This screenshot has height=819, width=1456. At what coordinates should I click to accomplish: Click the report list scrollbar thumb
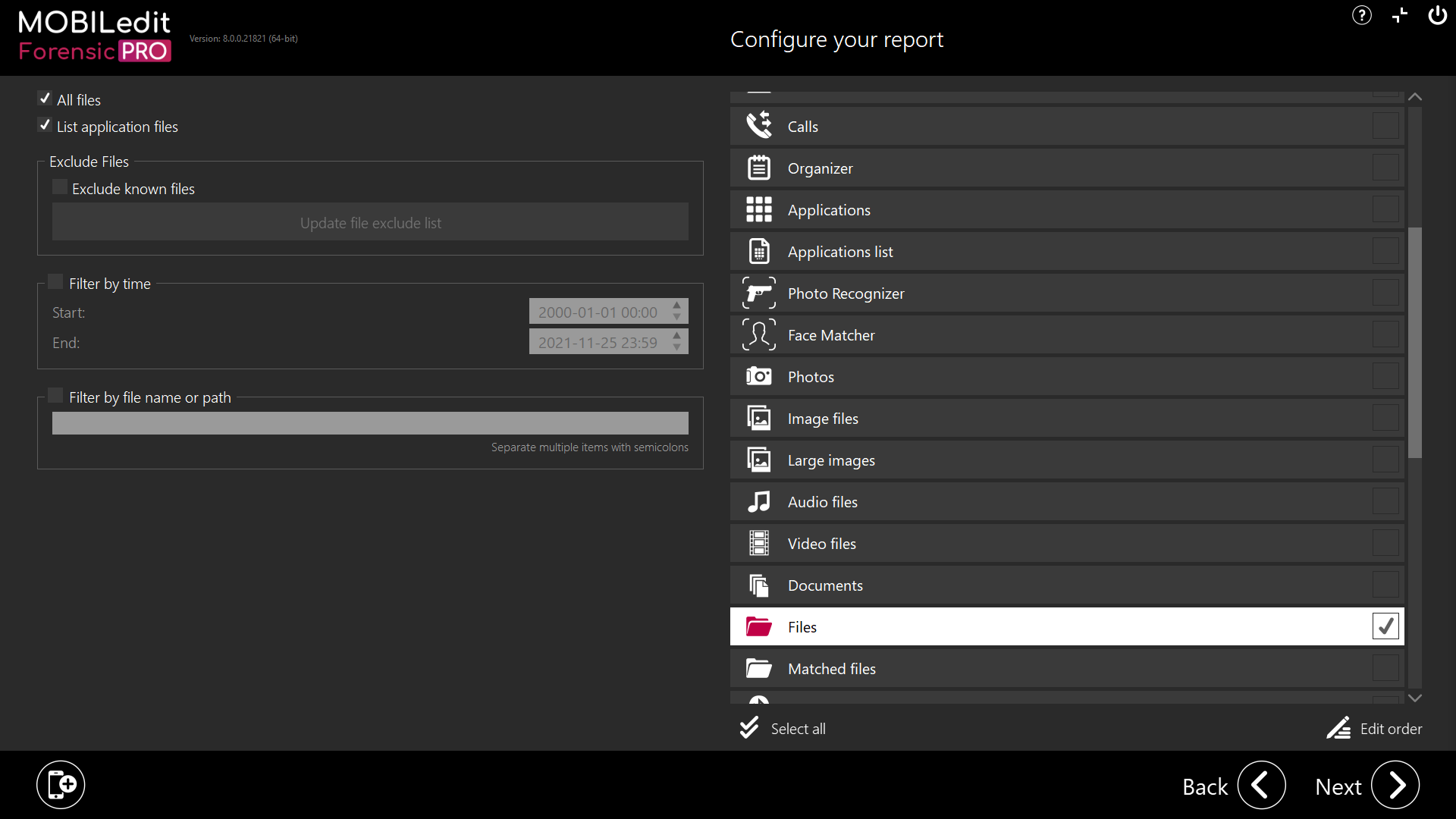coord(1414,341)
